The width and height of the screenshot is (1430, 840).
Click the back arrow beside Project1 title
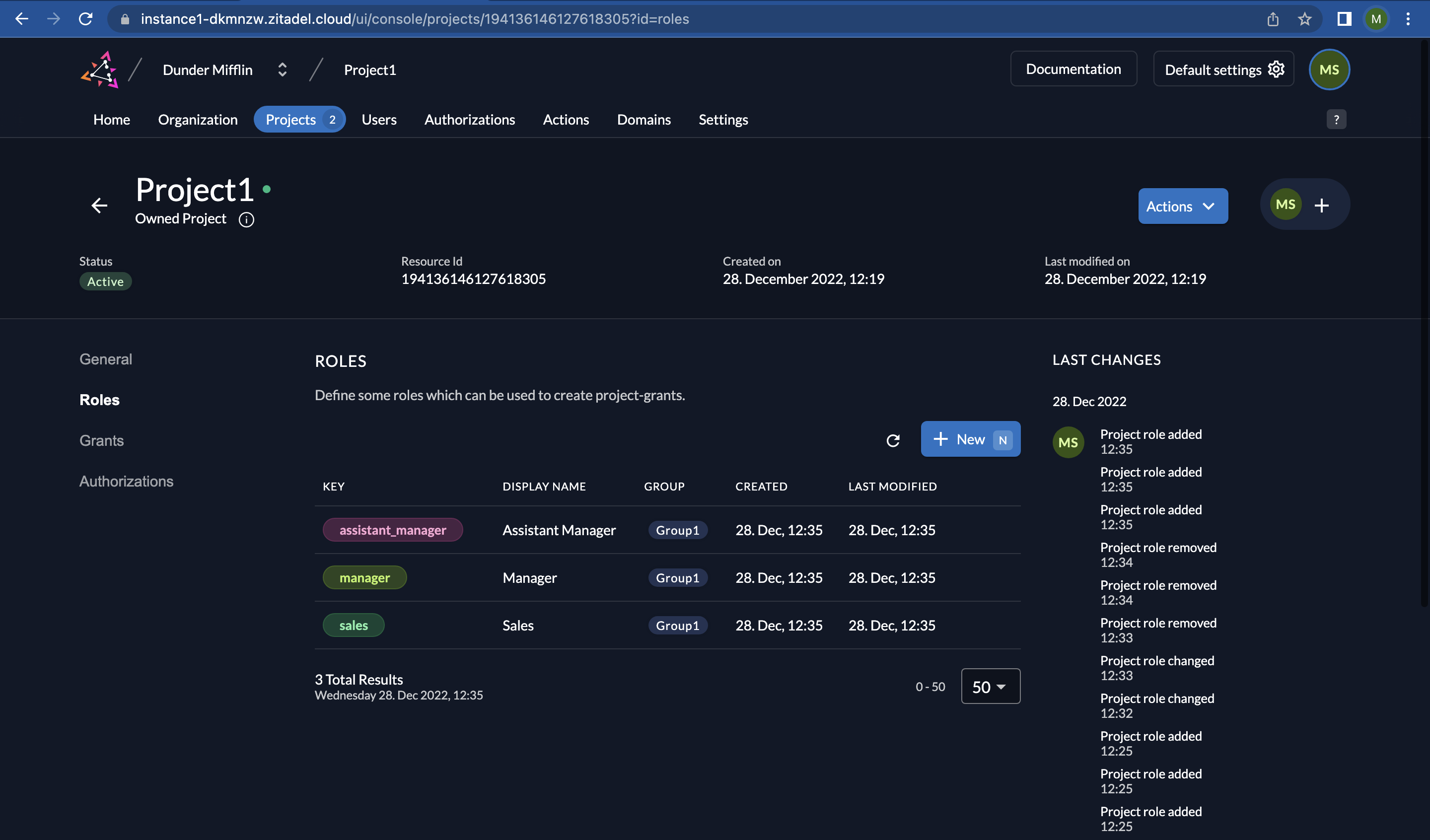point(99,206)
